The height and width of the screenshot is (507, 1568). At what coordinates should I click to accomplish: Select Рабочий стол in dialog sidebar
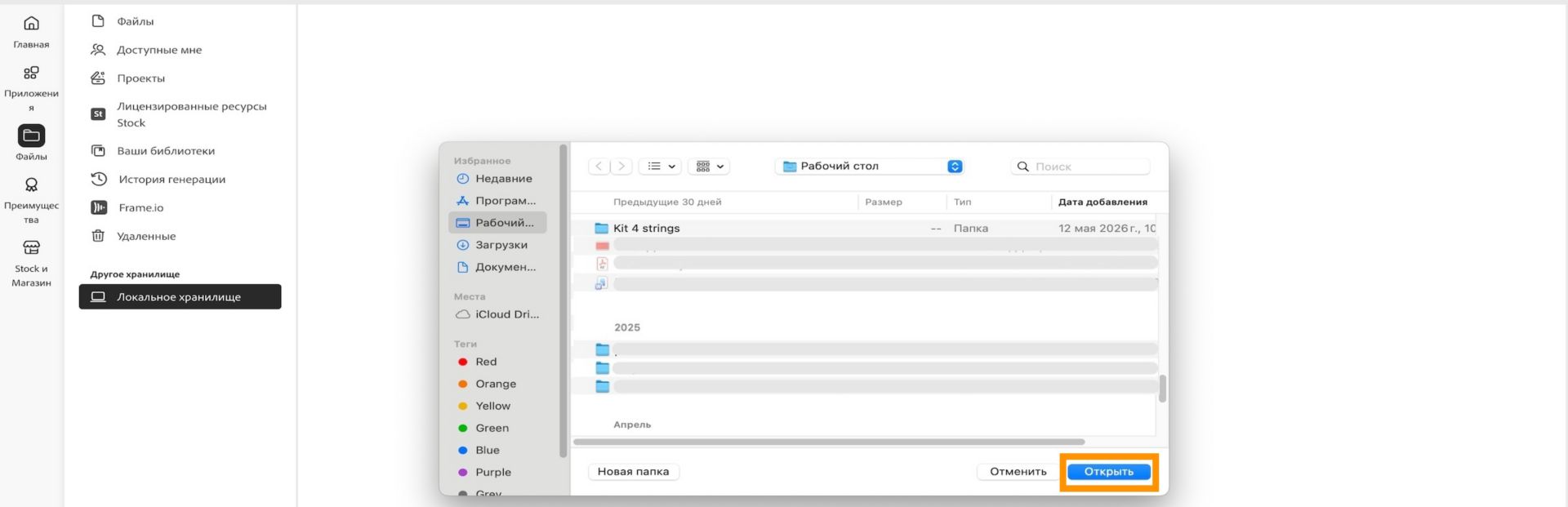coord(497,223)
